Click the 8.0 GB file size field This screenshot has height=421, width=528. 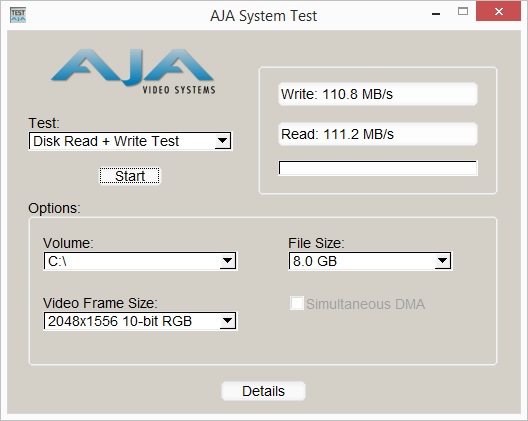click(370, 261)
